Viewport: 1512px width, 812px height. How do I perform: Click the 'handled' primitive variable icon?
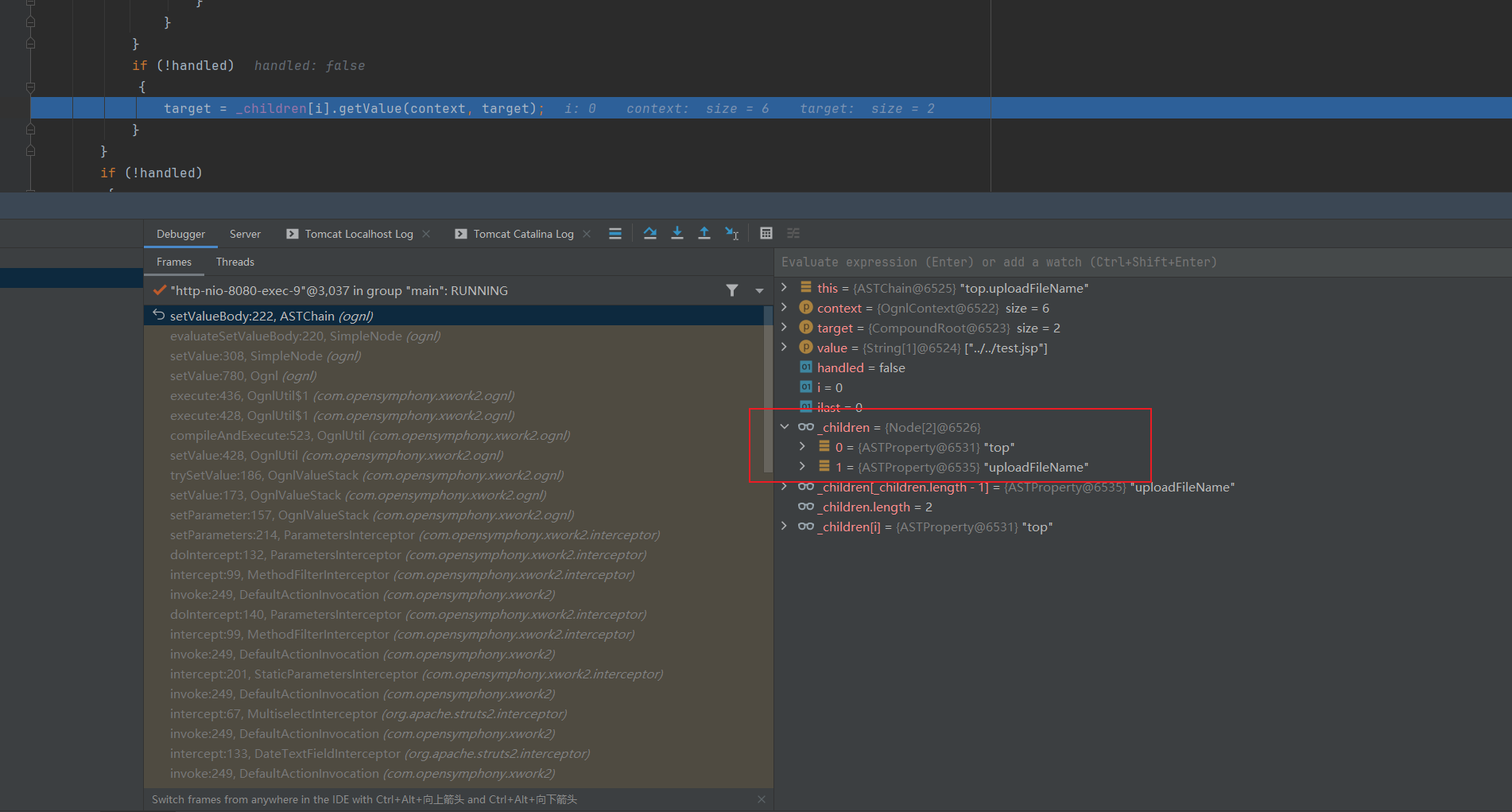click(806, 367)
